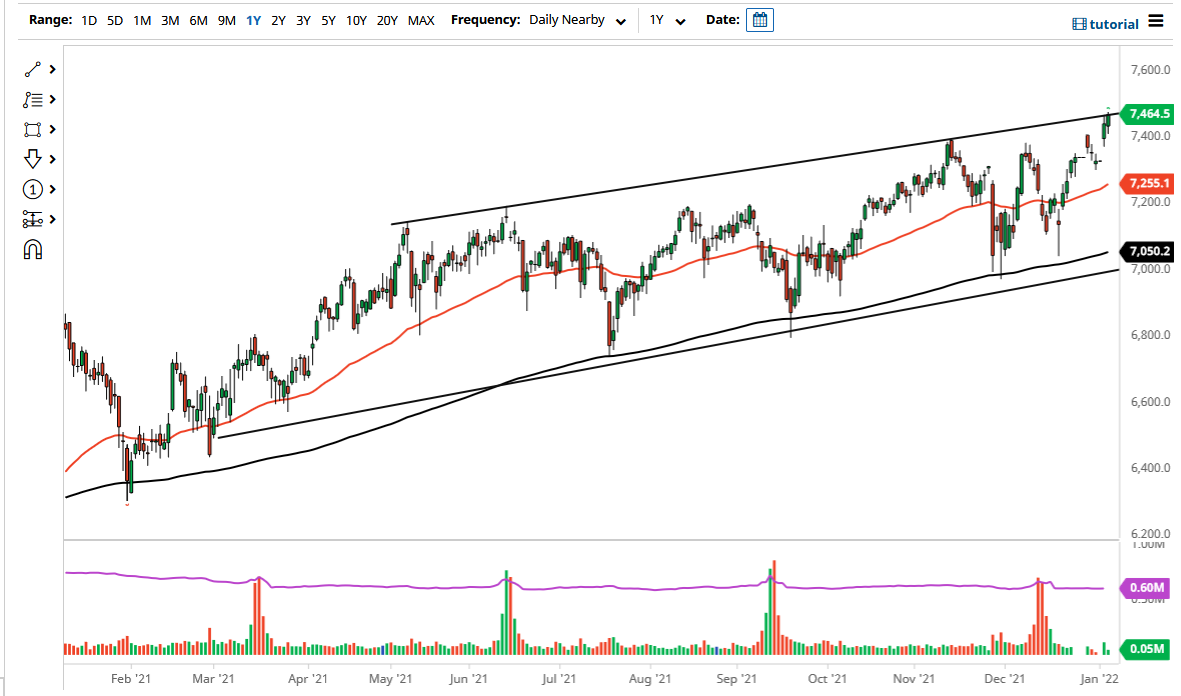Select the annotation list tool

(31, 99)
